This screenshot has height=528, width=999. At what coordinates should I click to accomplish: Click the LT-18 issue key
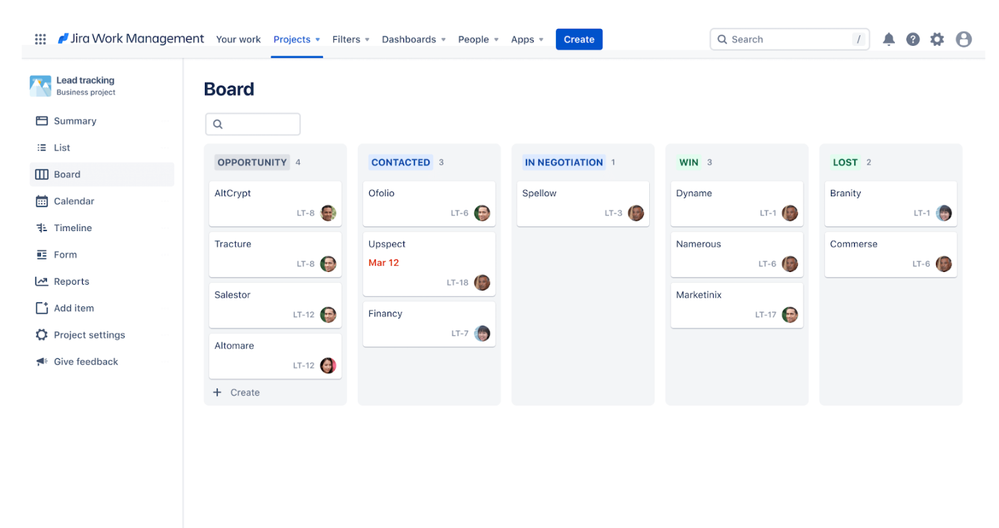pos(457,282)
